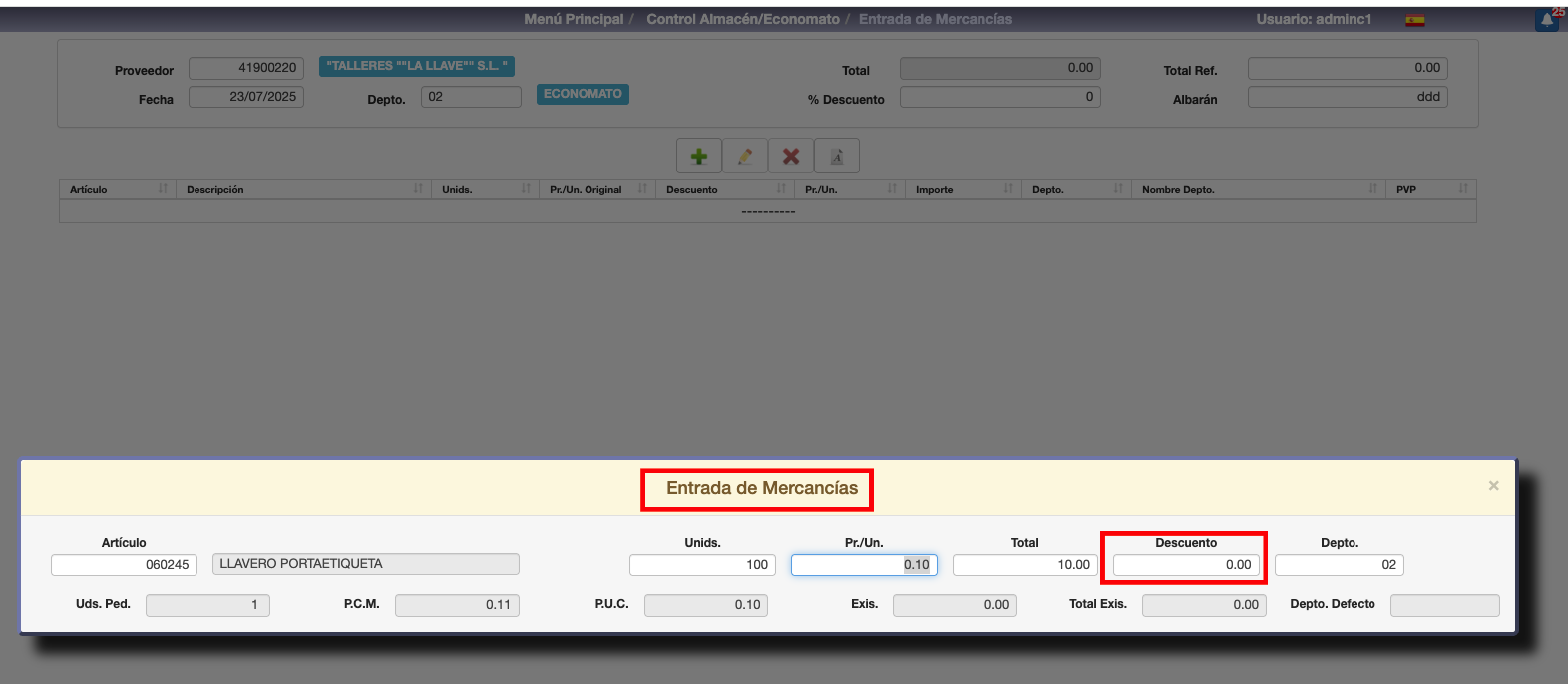This screenshot has width=1568, height=684.
Task: Open the notifications bell icon
Action: coord(1547,19)
